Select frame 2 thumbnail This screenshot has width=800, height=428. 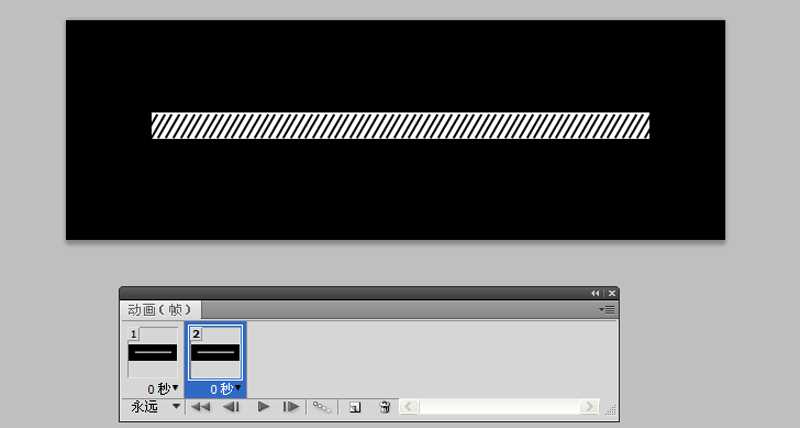click(x=215, y=353)
